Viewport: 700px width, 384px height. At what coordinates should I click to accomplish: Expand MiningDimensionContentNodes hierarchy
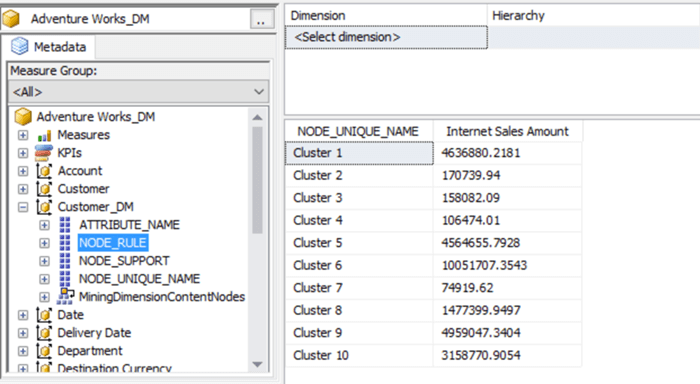coord(44,297)
